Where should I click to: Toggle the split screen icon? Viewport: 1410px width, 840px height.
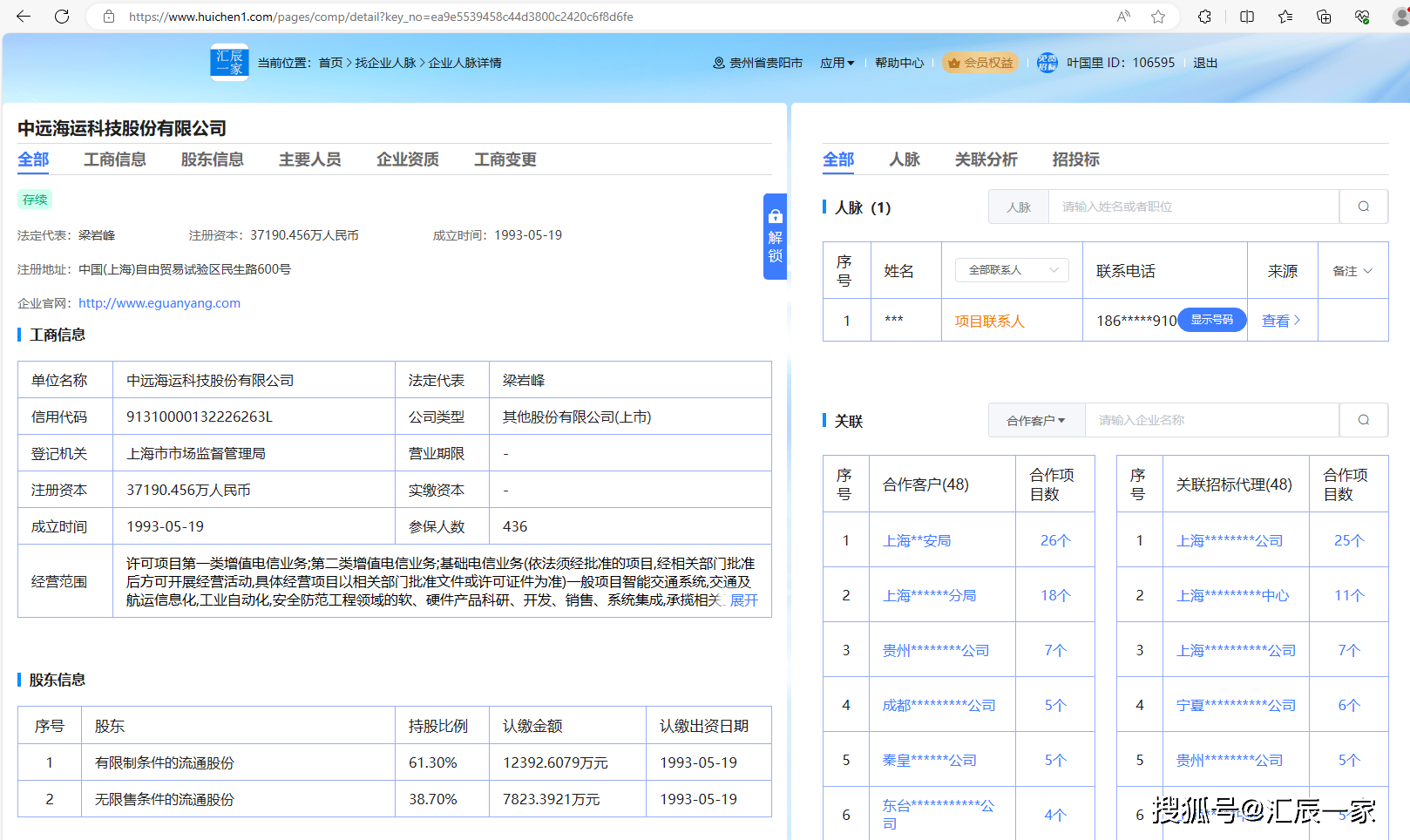[x=1247, y=17]
